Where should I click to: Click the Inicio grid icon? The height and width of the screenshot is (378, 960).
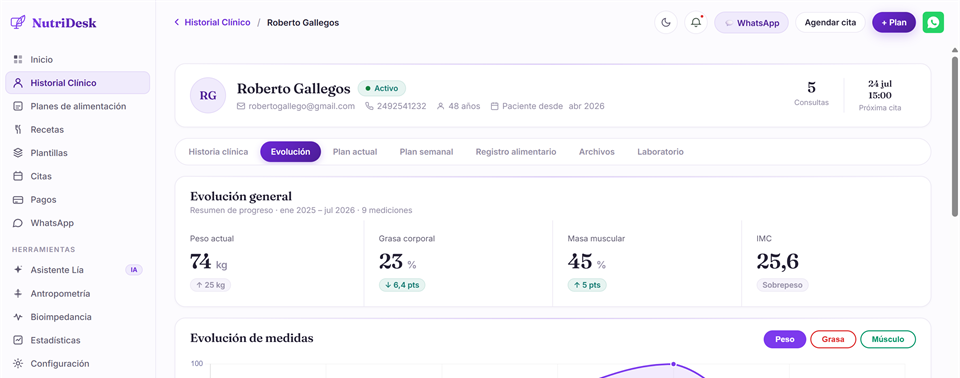(18, 59)
